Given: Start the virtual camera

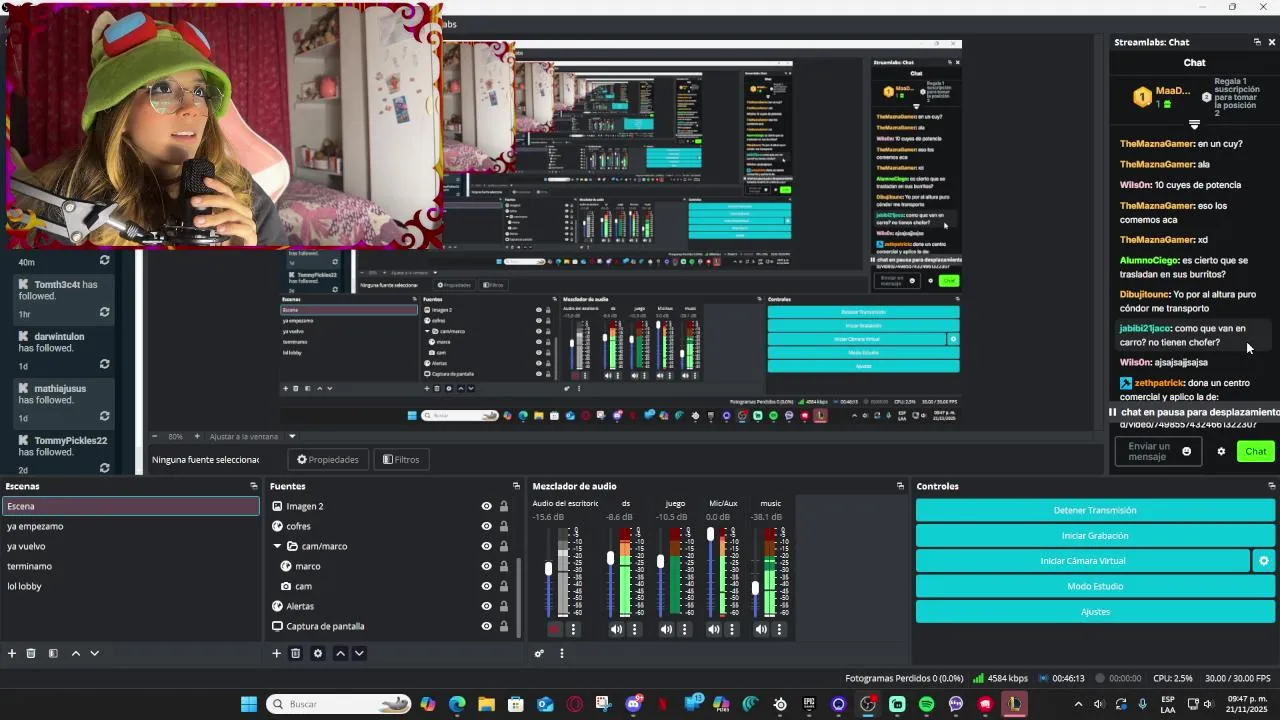Looking at the screenshot, I should 1083,561.
